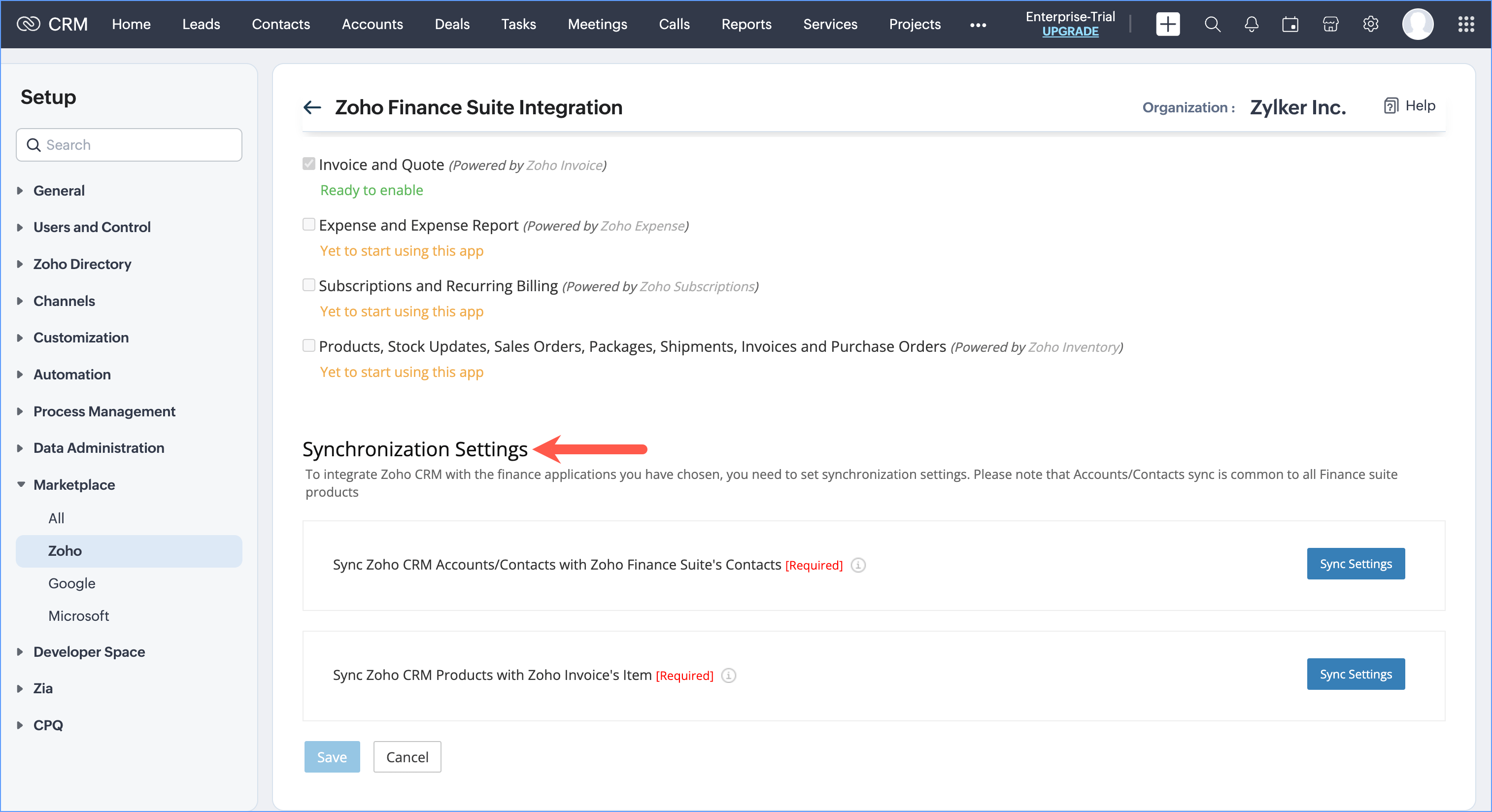Tick the Zoho Inventory products checkbox

pos(309,346)
